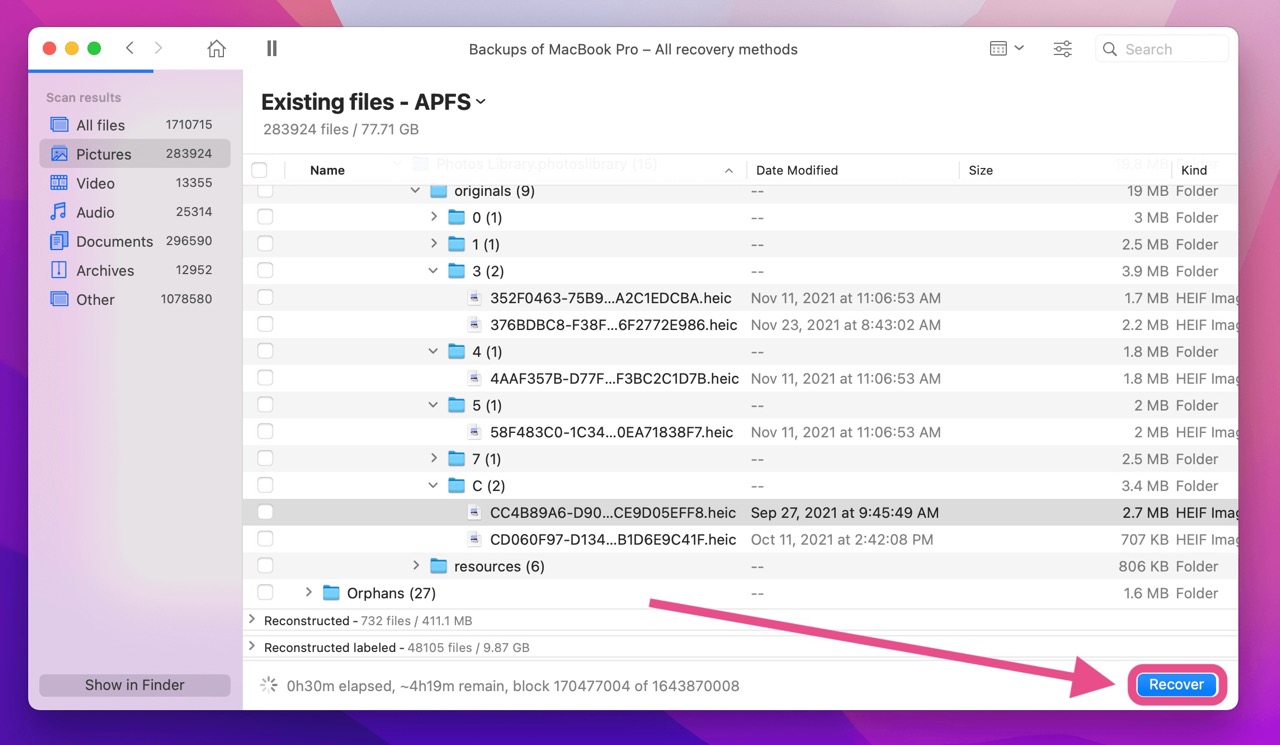Expand the Reconstructed labeled section
Image resolution: width=1280 pixels, height=745 pixels.
252,647
